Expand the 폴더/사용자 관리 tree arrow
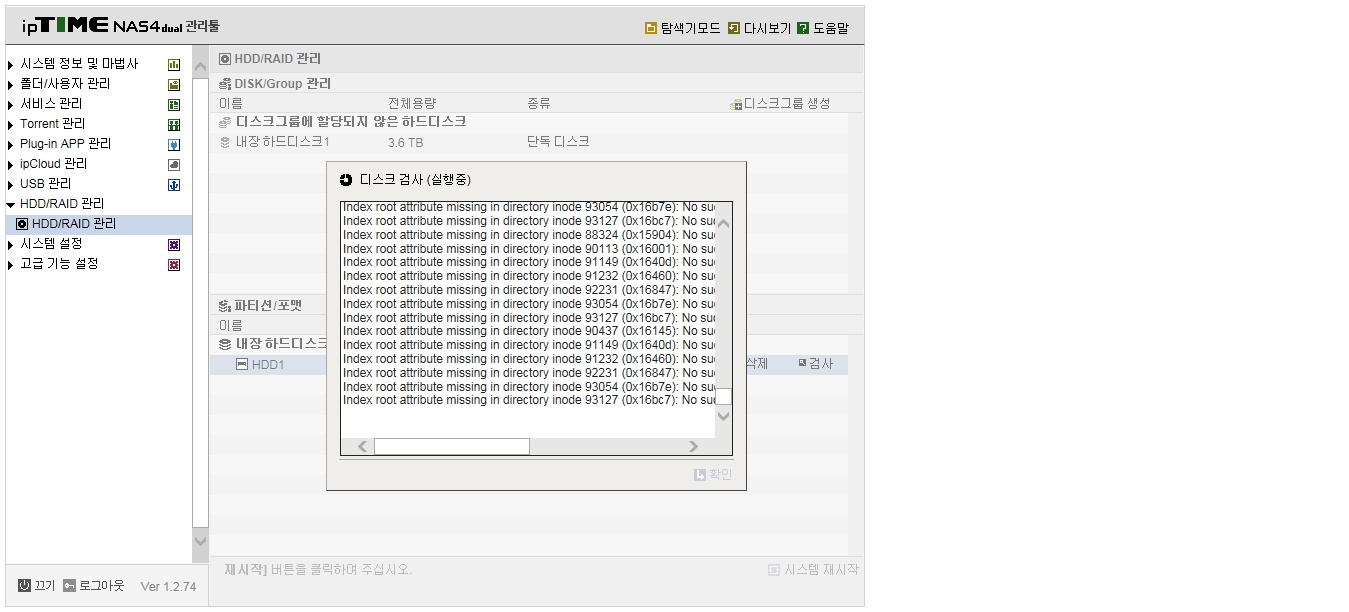This screenshot has width=1349, height=612. [x=11, y=85]
